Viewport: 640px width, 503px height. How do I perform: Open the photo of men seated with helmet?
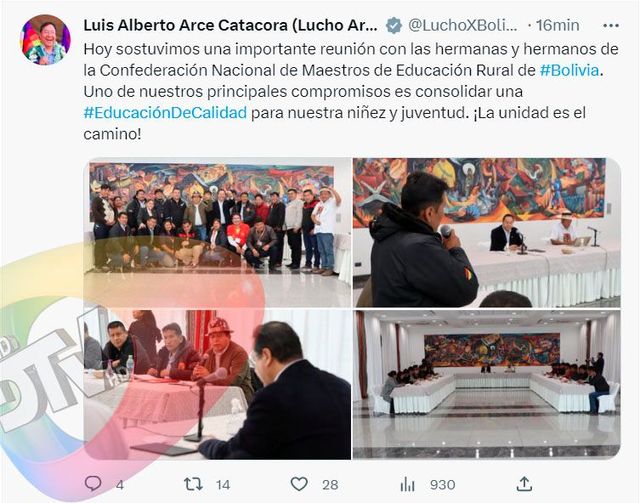[217, 385]
